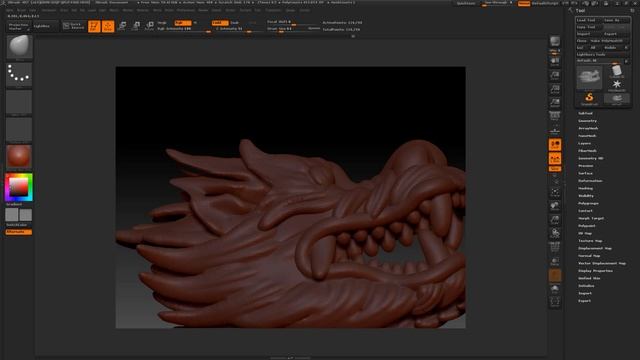
Task: Toggle the Edit mode button
Action: pos(94,26)
